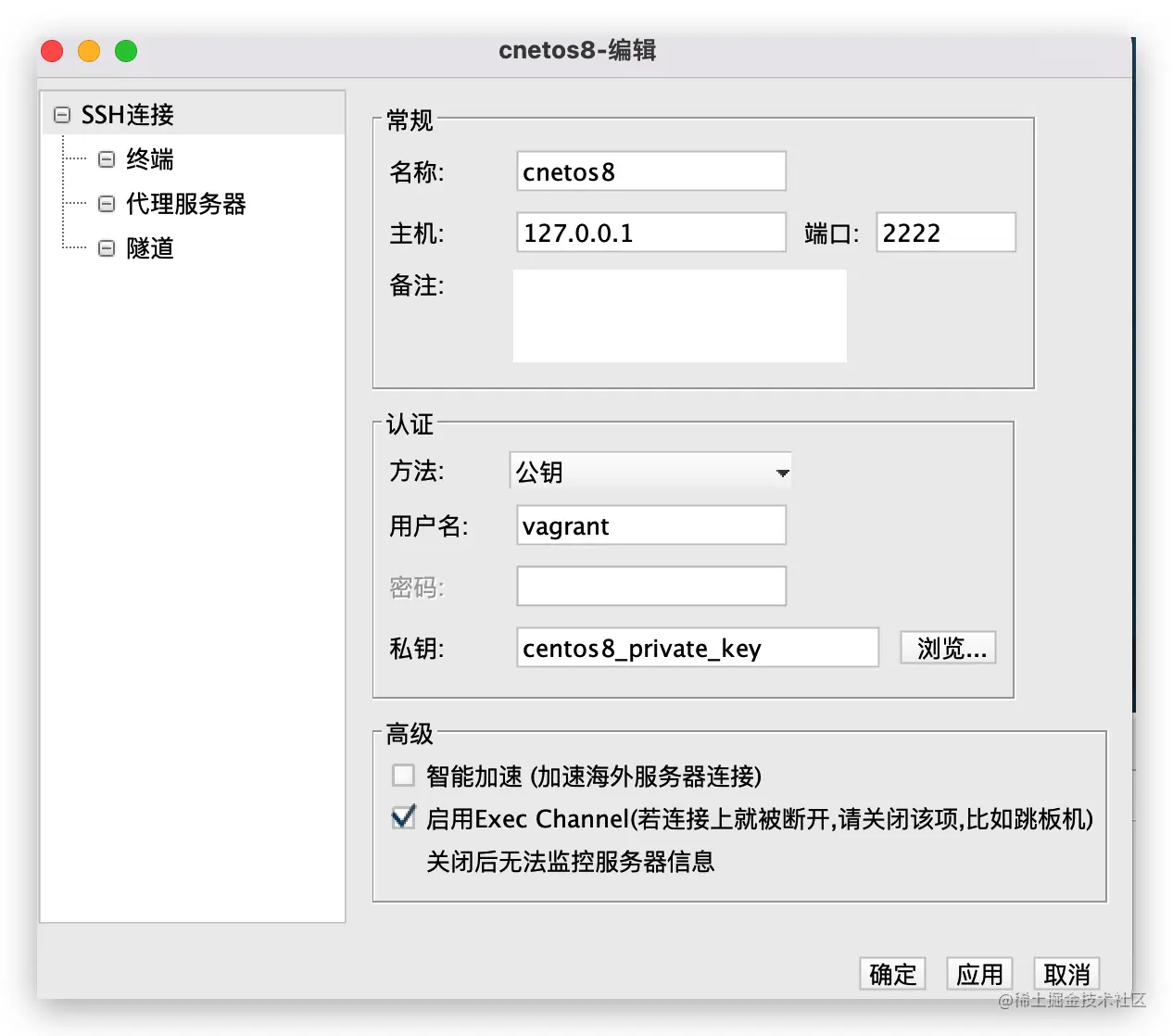Apply changes with 应用 button
Viewport: 1173px width, 1036px height.
pos(979,974)
